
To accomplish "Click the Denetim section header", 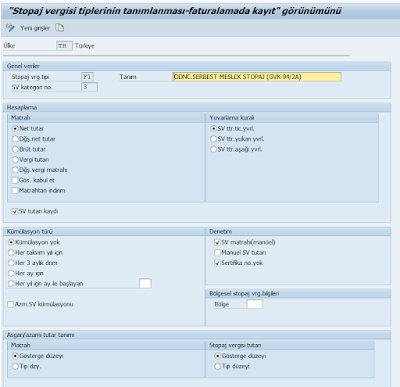I will [298, 231].
